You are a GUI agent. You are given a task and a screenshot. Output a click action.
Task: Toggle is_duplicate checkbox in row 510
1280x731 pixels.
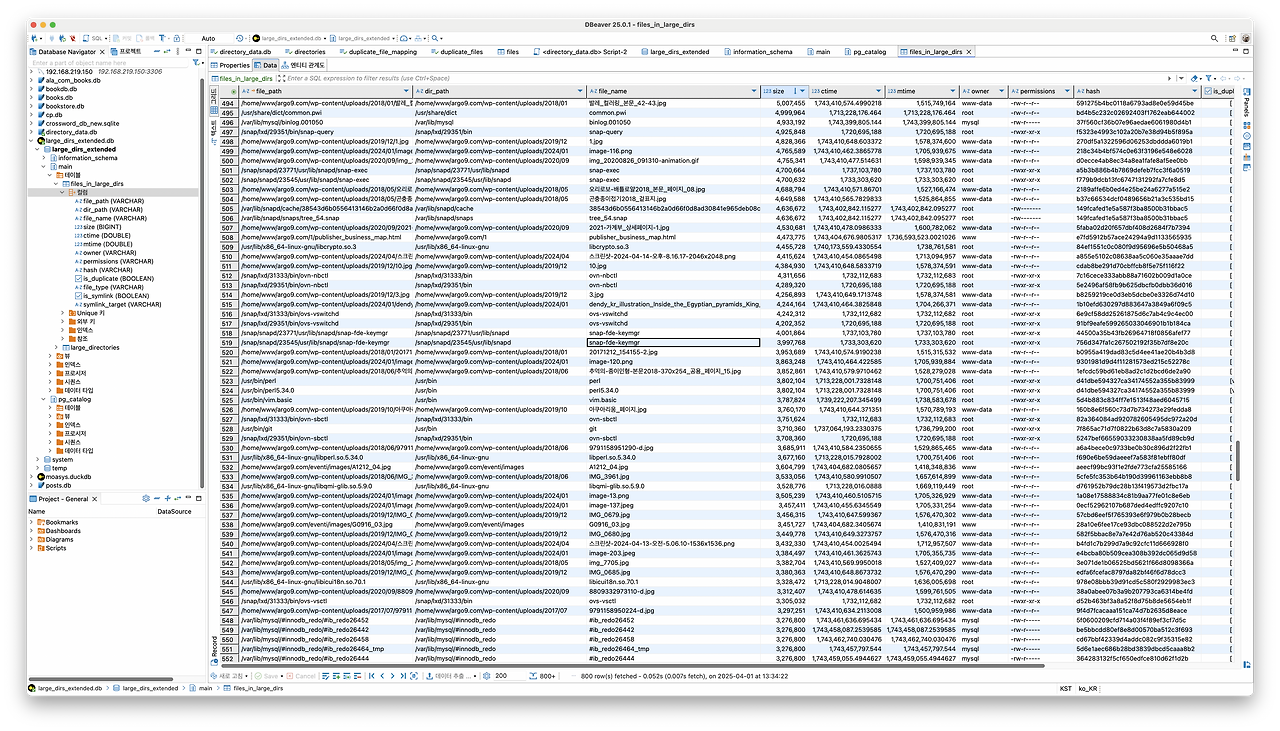pyautogui.click(x=1232, y=256)
